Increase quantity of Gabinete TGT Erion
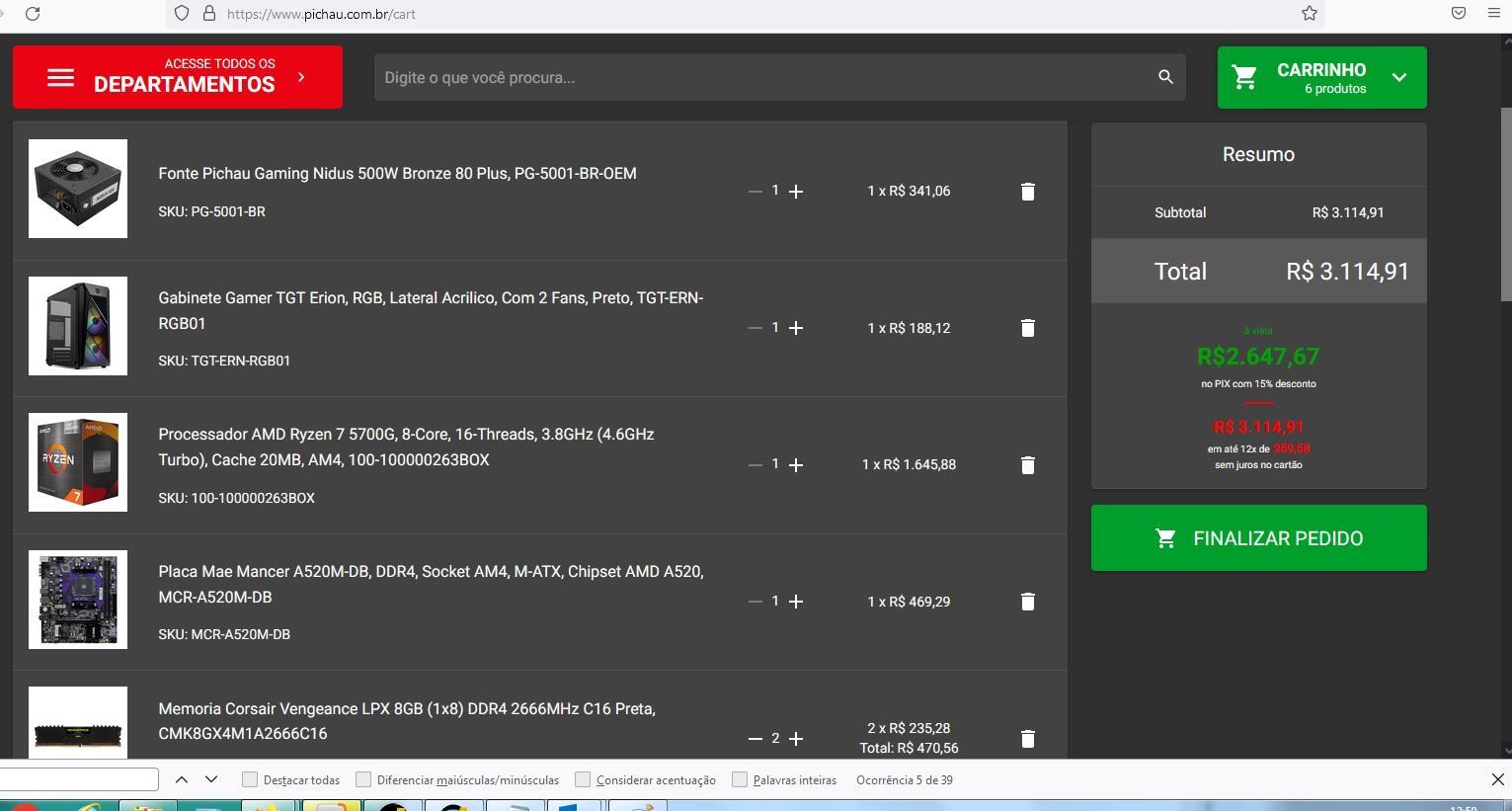 click(x=796, y=328)
